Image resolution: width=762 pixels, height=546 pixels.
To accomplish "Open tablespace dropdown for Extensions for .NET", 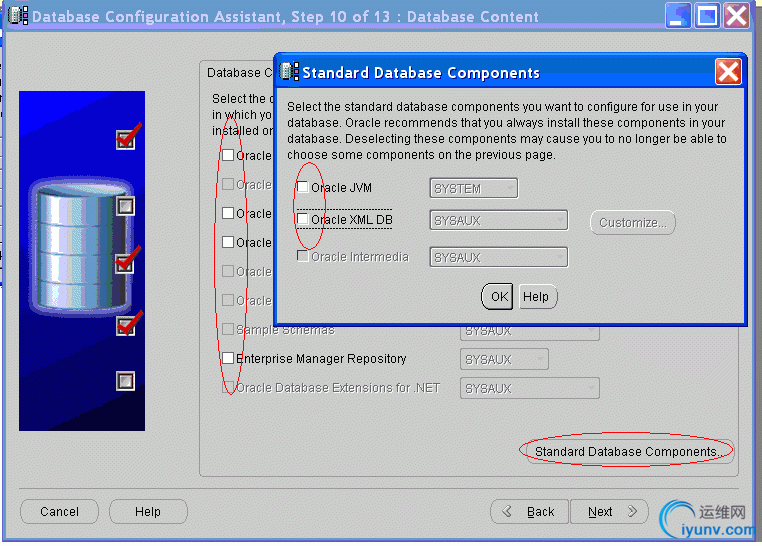I will click(529, 389).
